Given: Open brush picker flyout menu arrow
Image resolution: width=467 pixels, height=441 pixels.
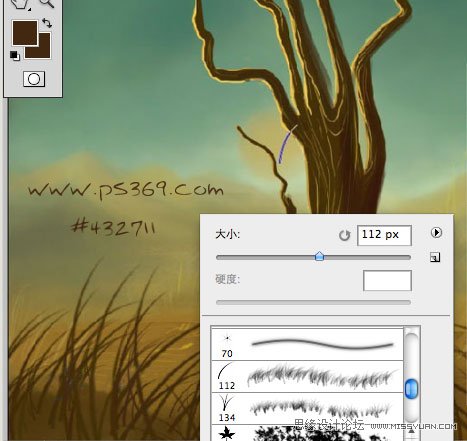Looking at the screenshot, I should pos(436,232).
